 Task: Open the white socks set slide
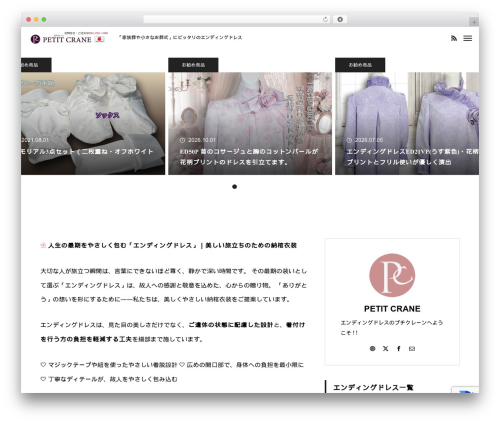[x=93, y=123]
